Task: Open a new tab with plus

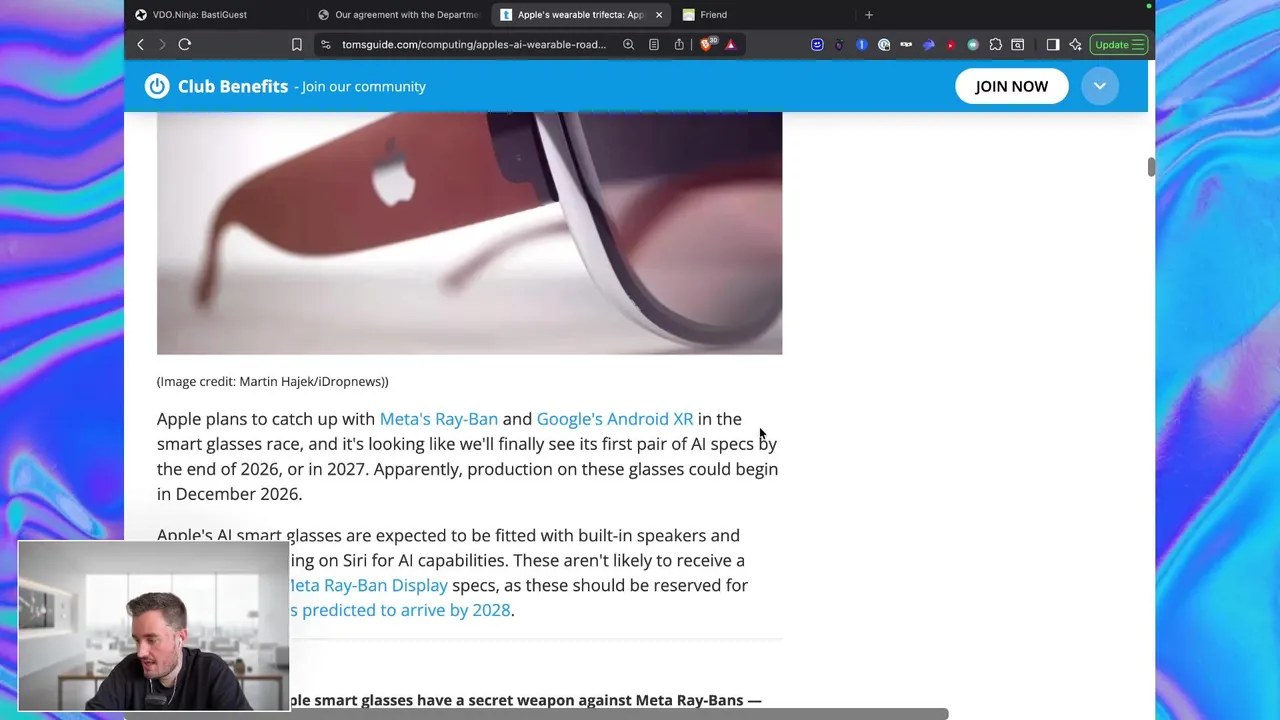Action: (x=869, y=15)
